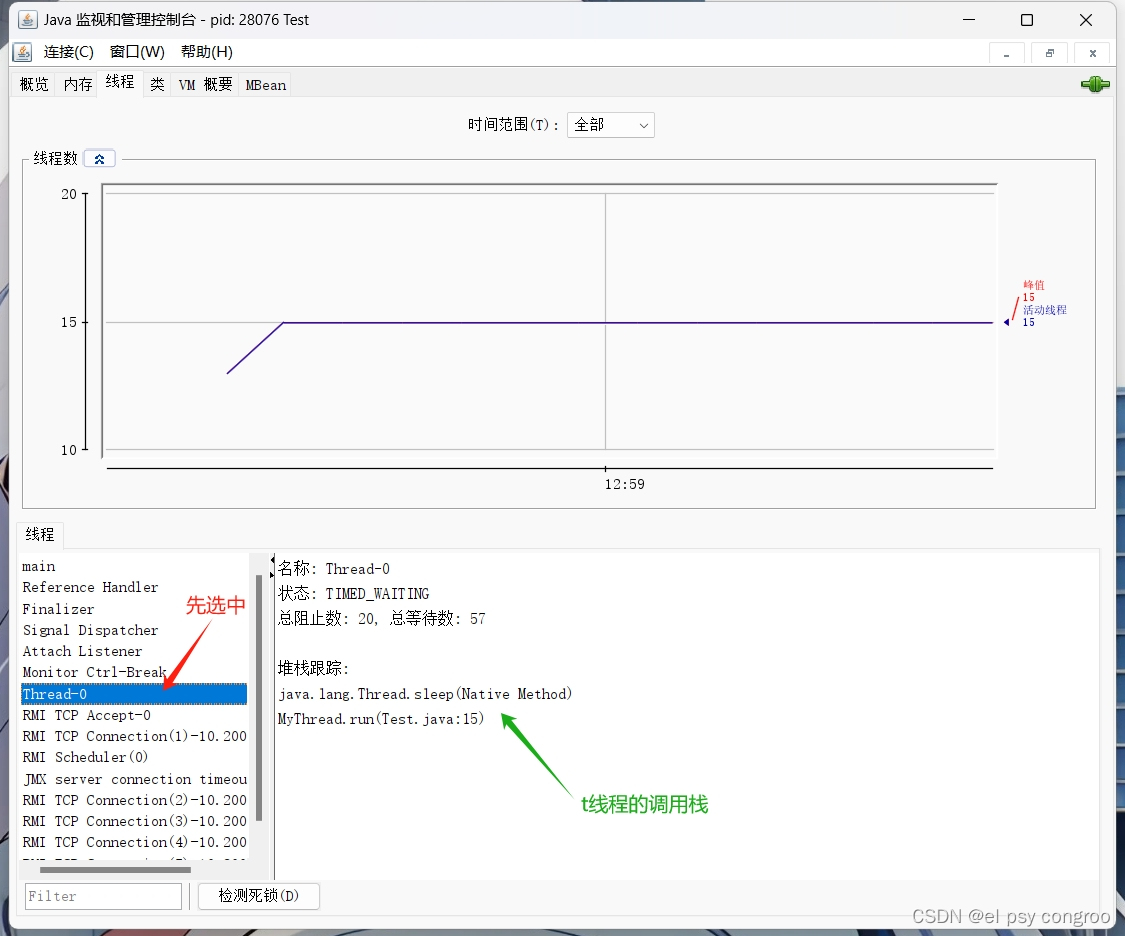1125x936 pixels.
Task: Click the java.lang.Thread.sleep stack line
Action: (425, 694)
